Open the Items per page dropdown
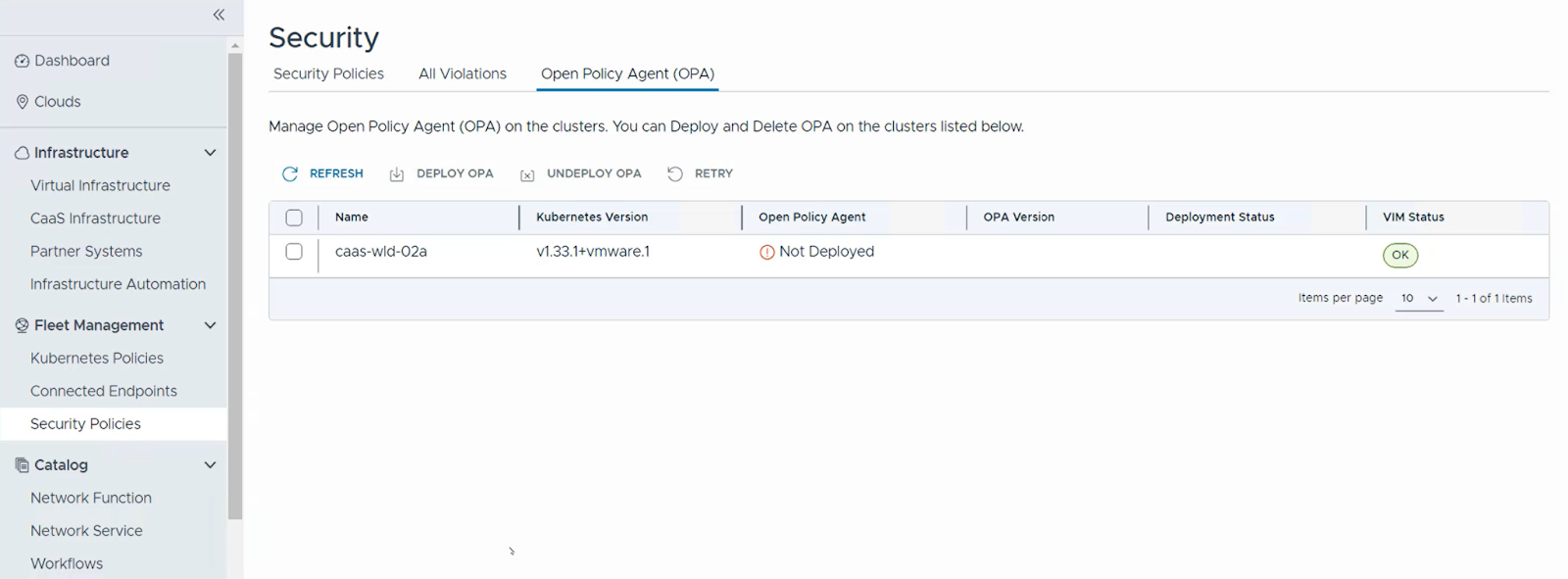Viewport: 1568px width, 579px height. pyautogui.click(x=1419, y=299)
